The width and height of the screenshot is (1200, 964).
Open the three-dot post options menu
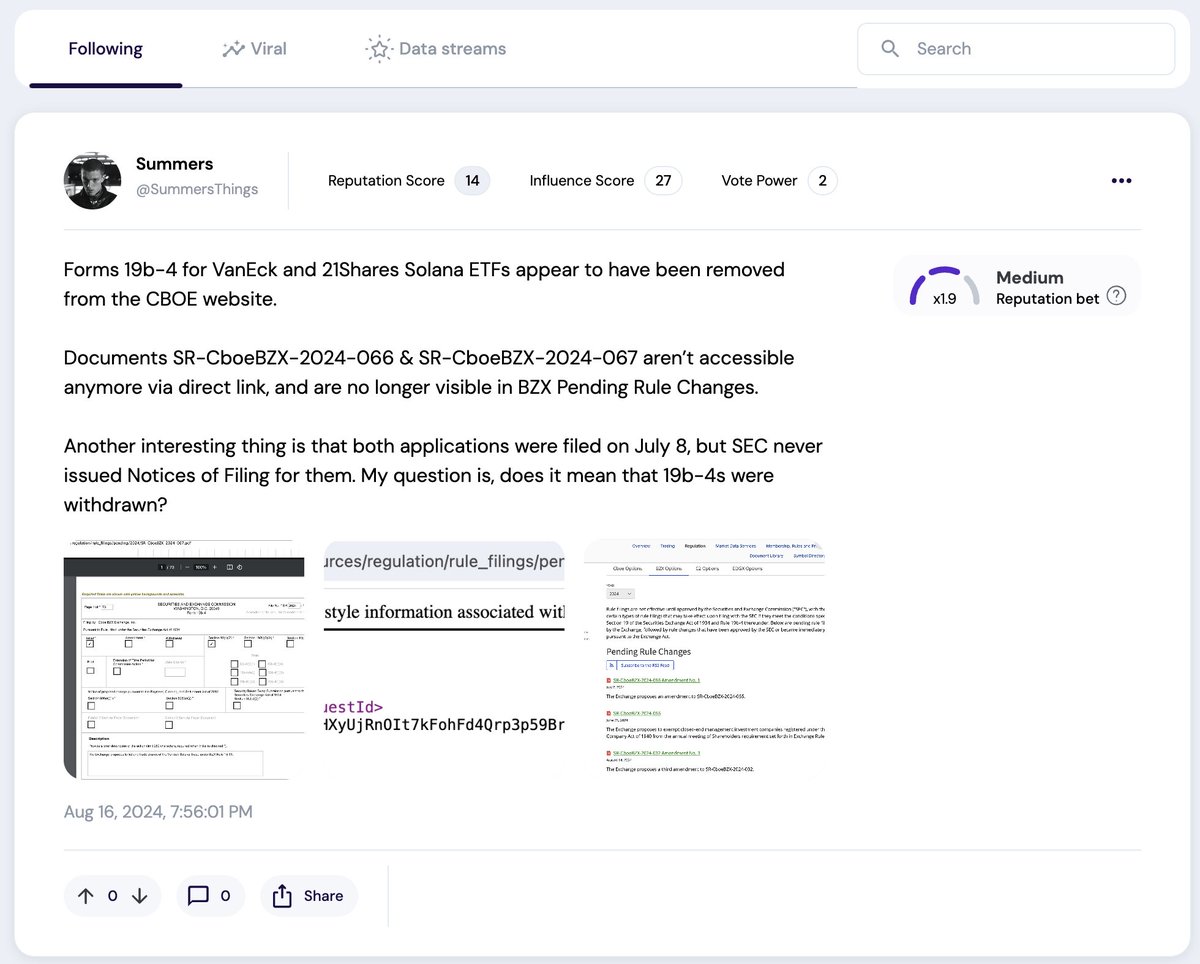click(x=1122, y=181)
